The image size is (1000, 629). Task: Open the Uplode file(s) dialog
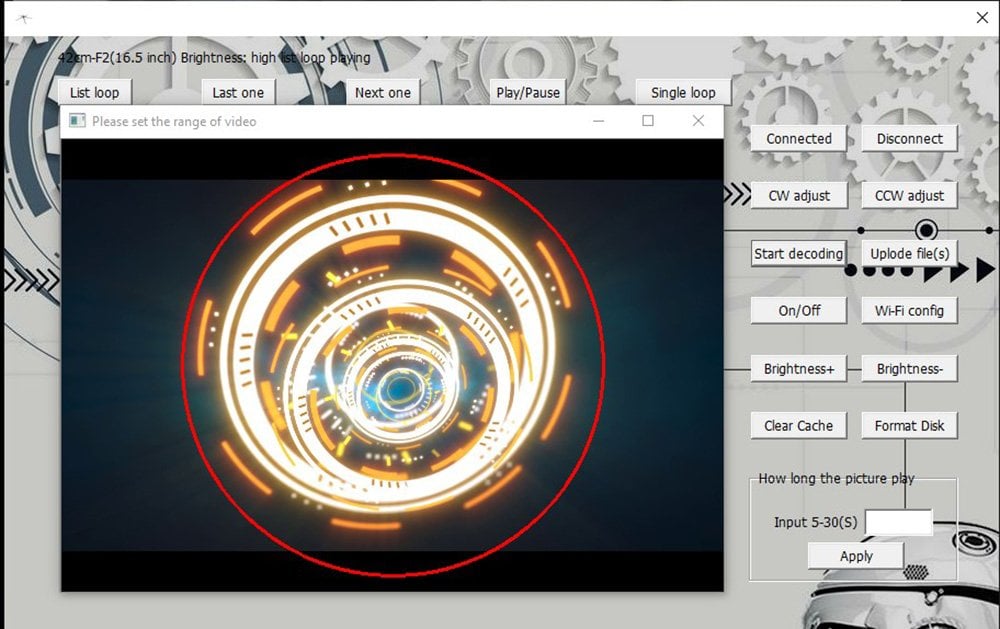pos(909,254)
